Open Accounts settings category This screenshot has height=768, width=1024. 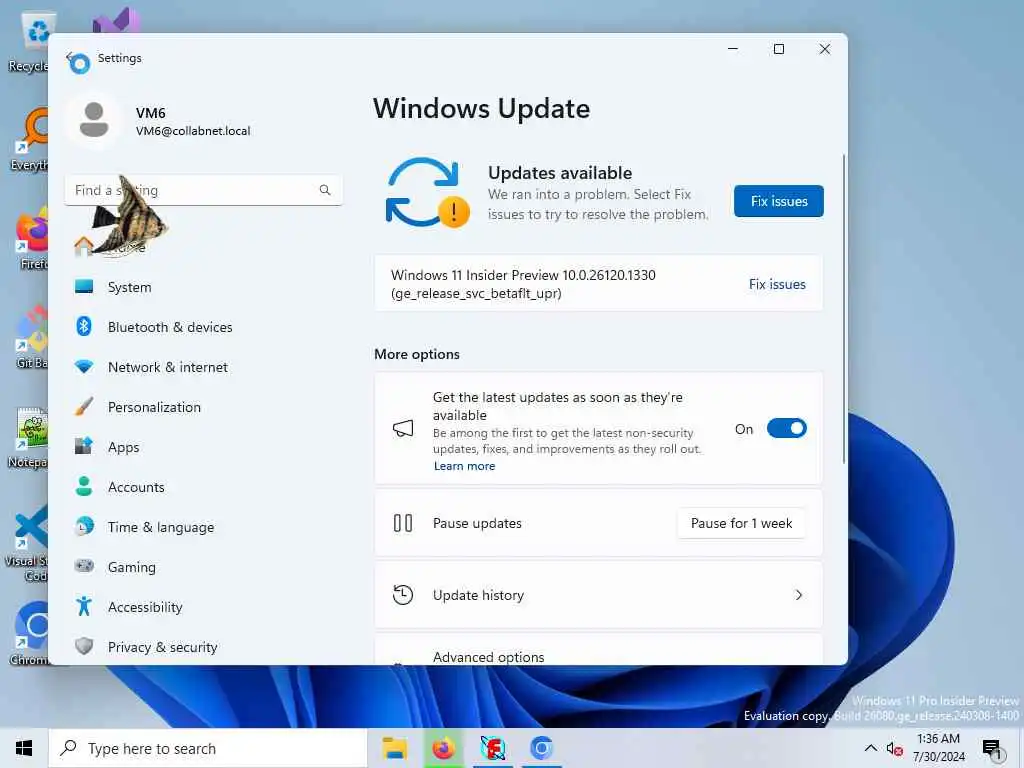click(x=202, y=487)
